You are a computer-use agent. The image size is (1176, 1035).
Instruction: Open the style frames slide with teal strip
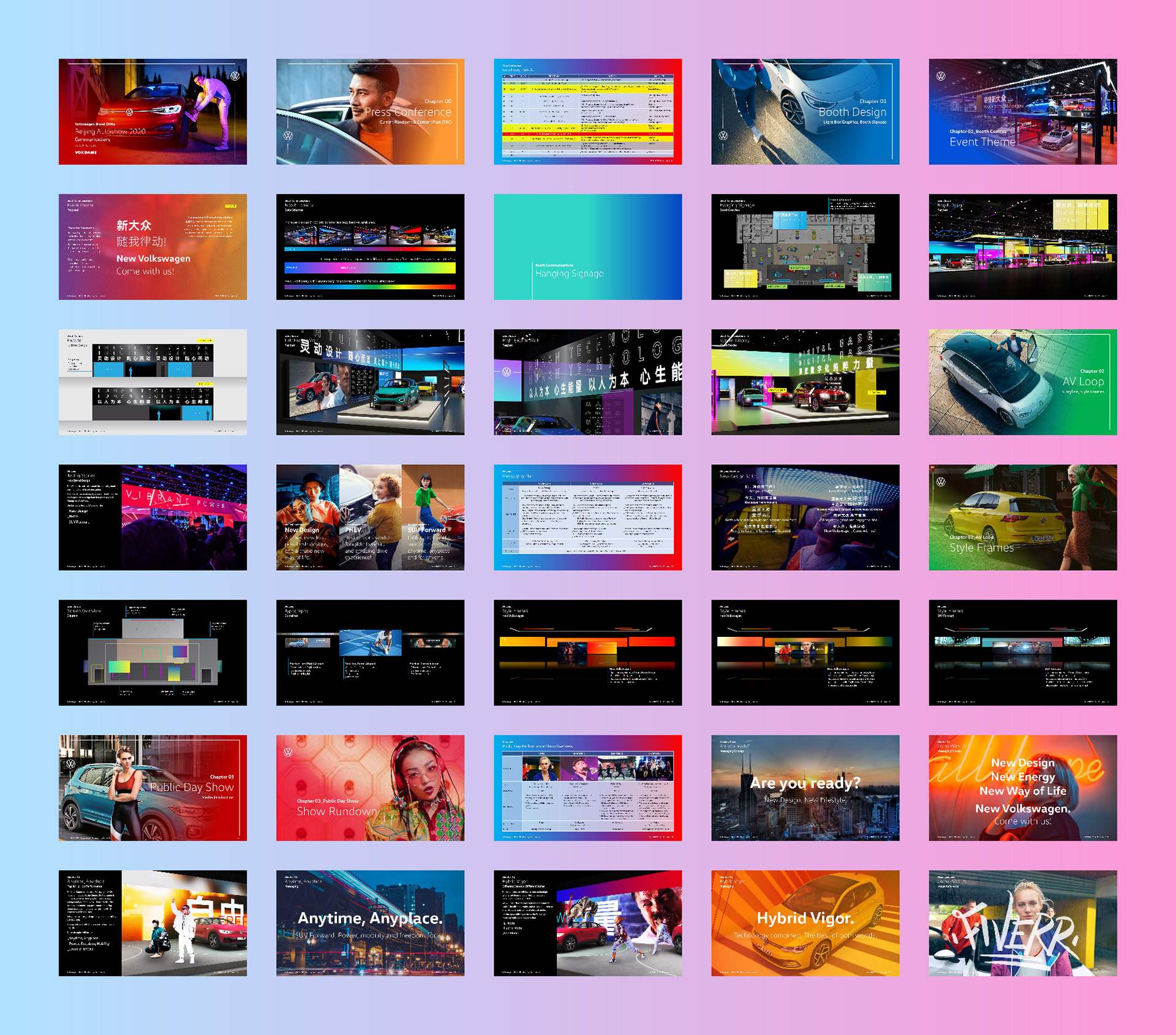tap(1022, 653)
